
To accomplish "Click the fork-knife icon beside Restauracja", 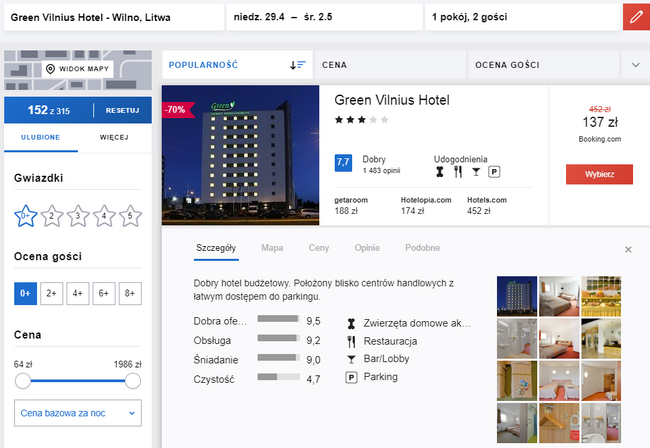I will pos(352,341).
